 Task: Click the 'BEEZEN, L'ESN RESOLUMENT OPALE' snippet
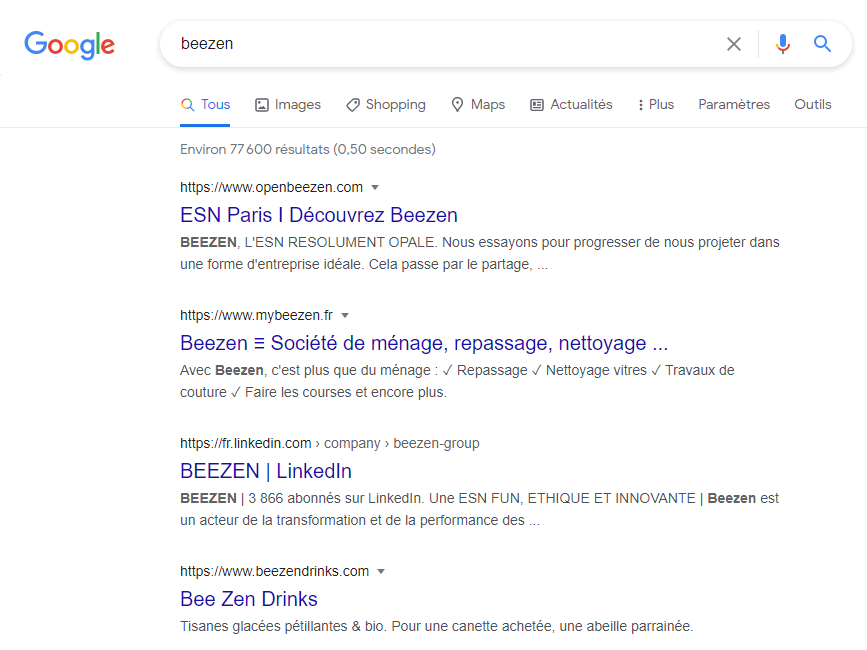[x=480, y=253]
